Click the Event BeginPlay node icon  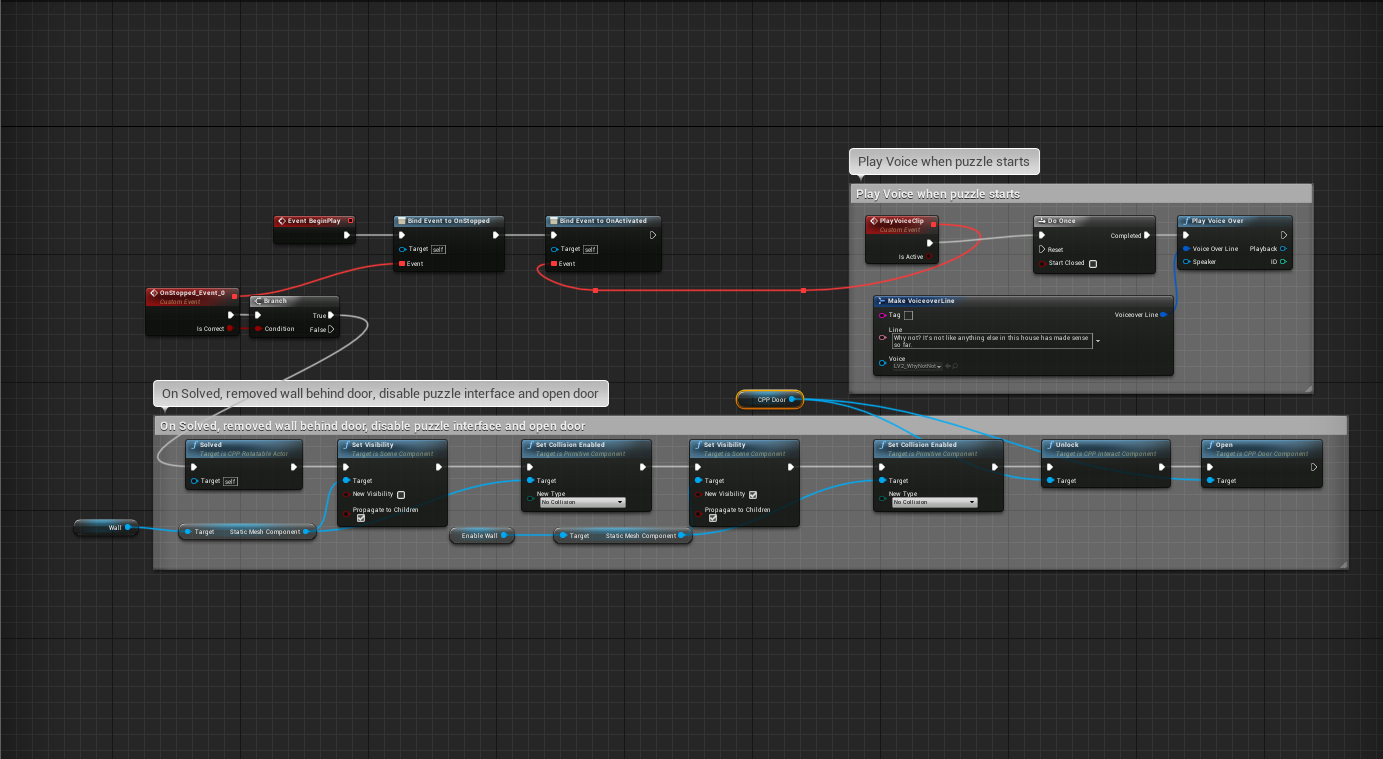(x=282, y=221)
